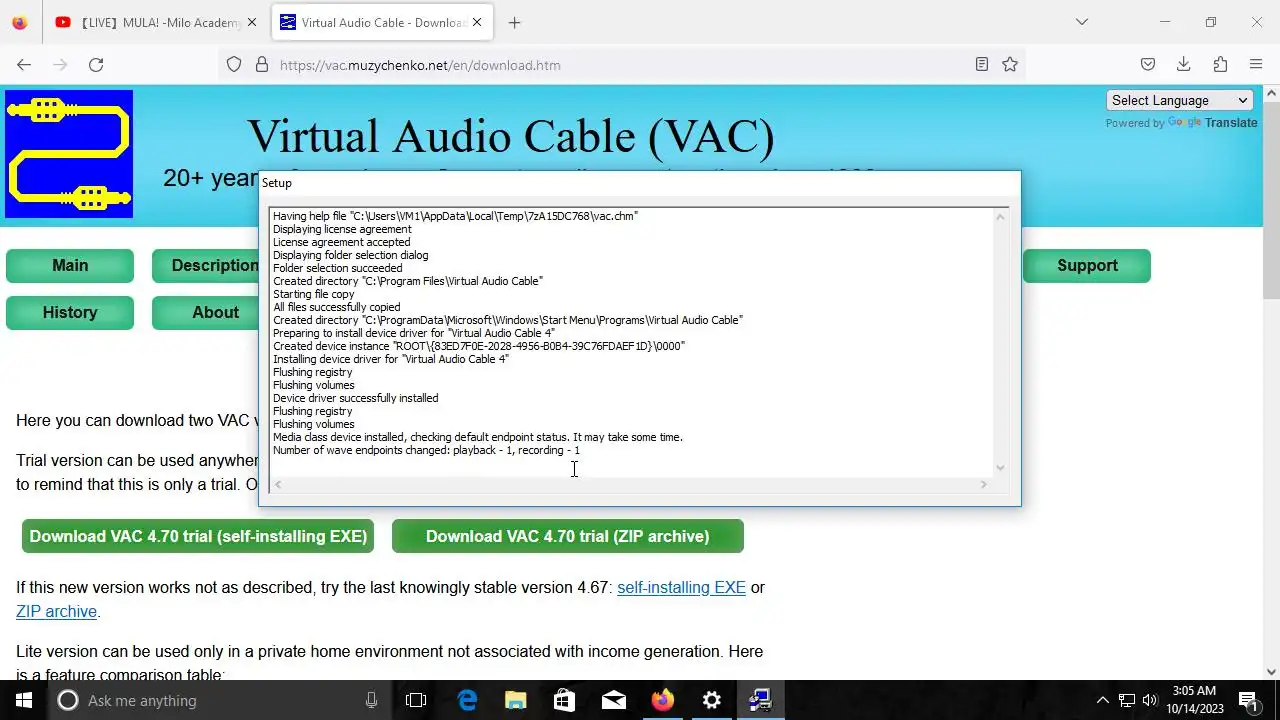Screen dimensions: 1280x720
Task: Open File Explorer from taskbar
Action: pyautogui.click(x=516, y=700)
